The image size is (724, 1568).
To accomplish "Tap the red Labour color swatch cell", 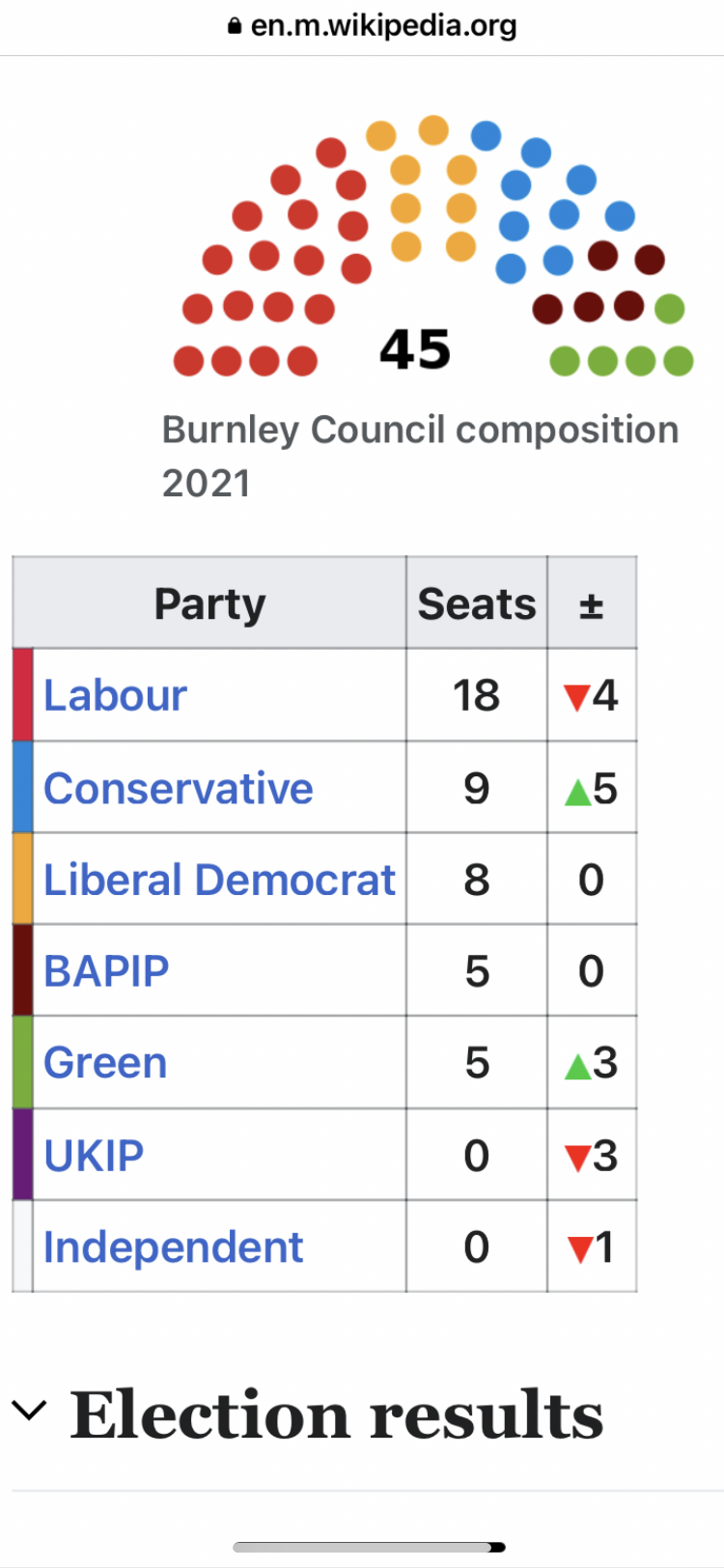I will (22, 694).
